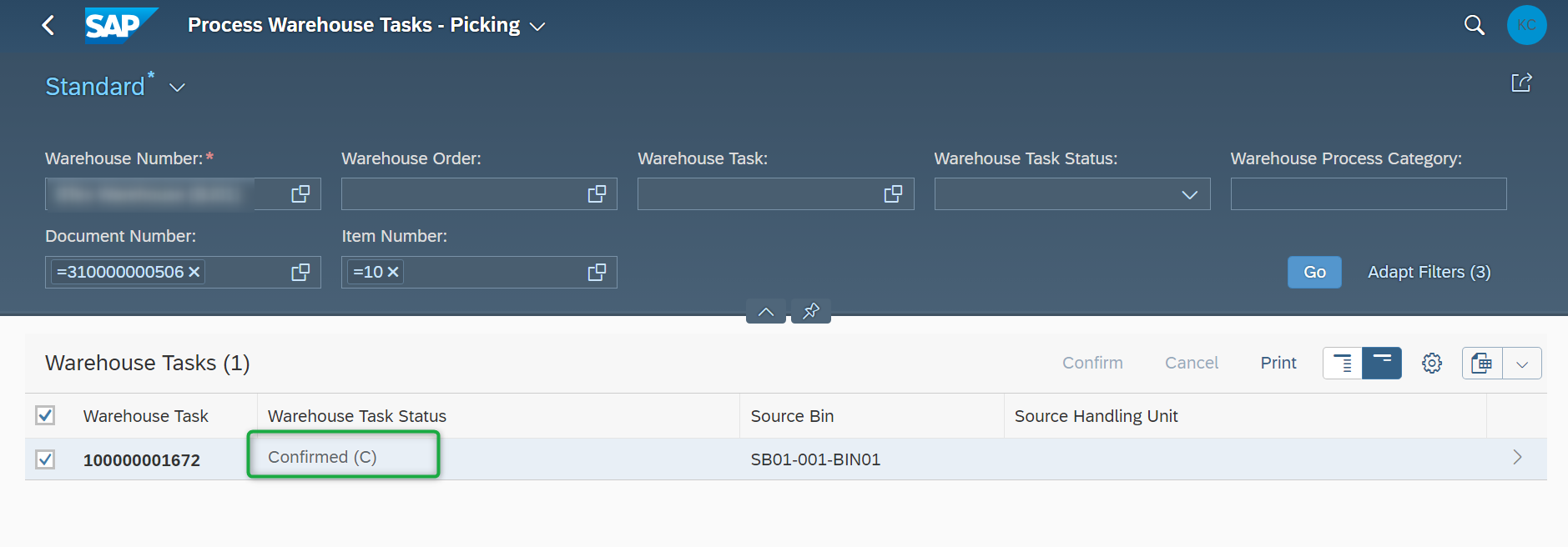
Task: Click the back navigation arrow
Action: (48, 26)
